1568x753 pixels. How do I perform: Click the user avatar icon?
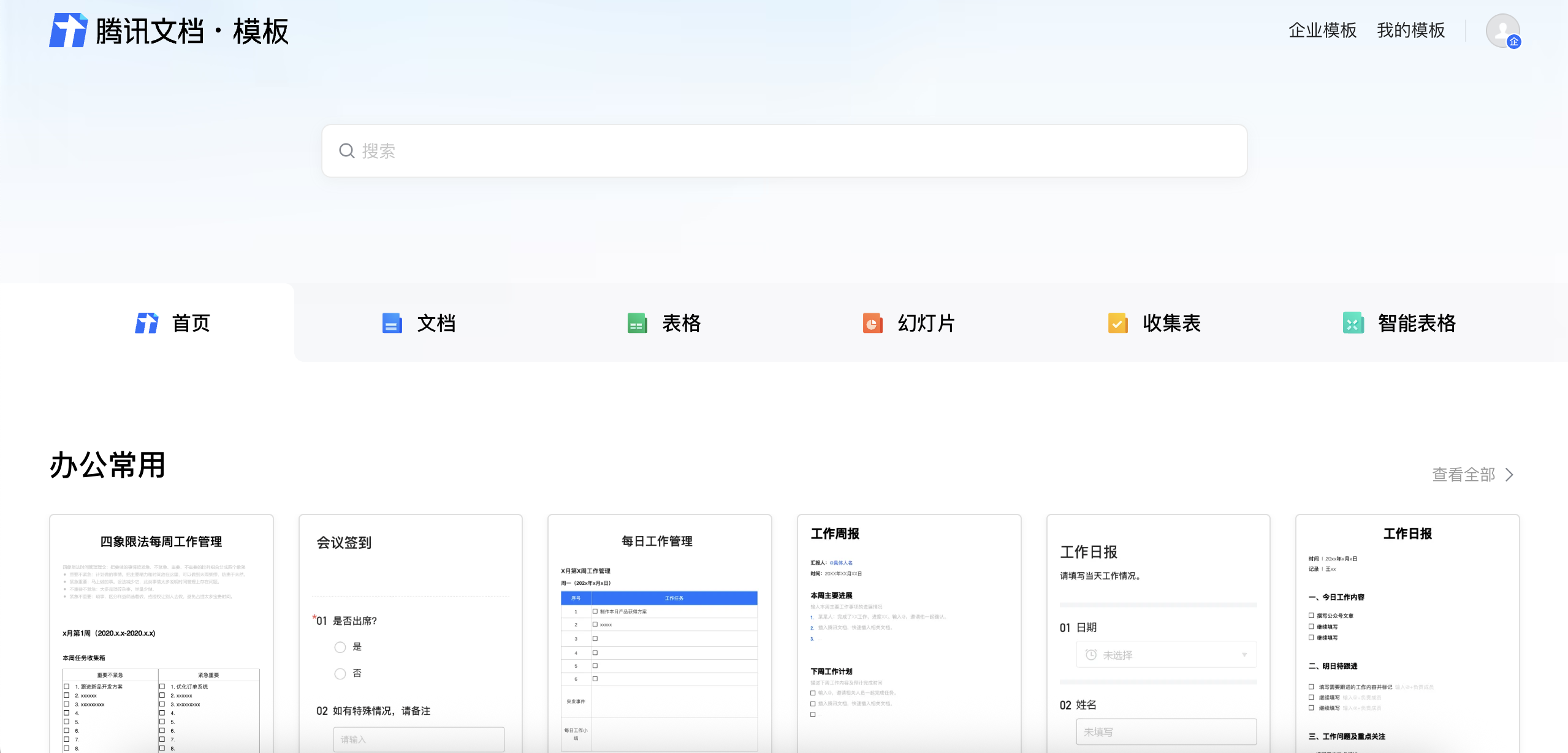pos(1502,31)
